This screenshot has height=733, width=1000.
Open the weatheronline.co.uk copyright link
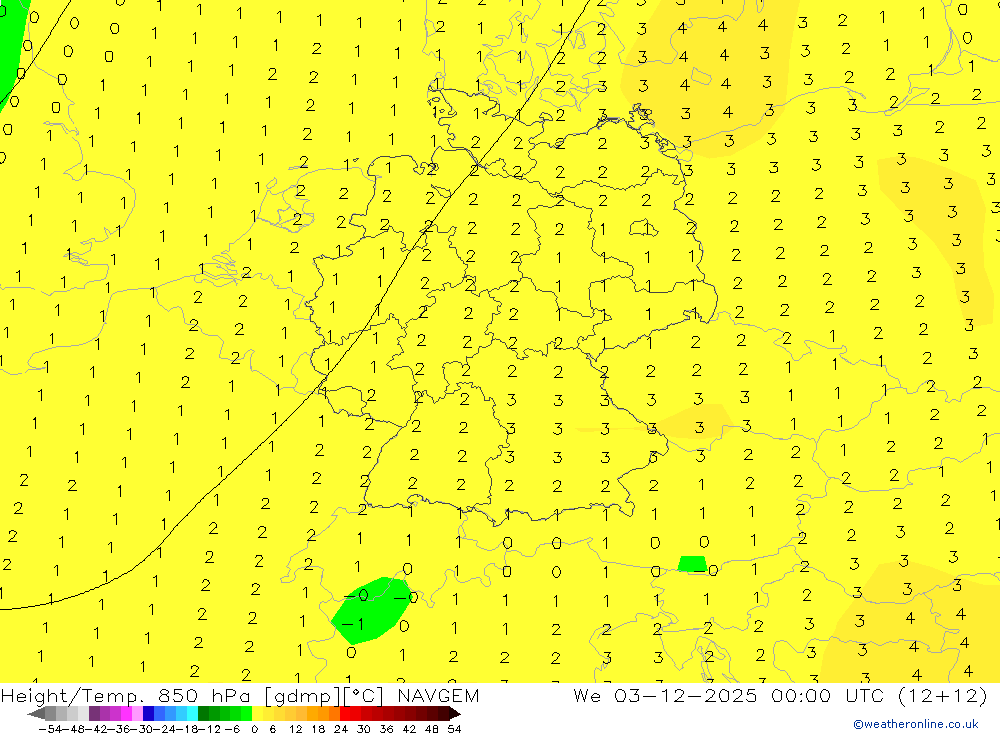(916, 724)
